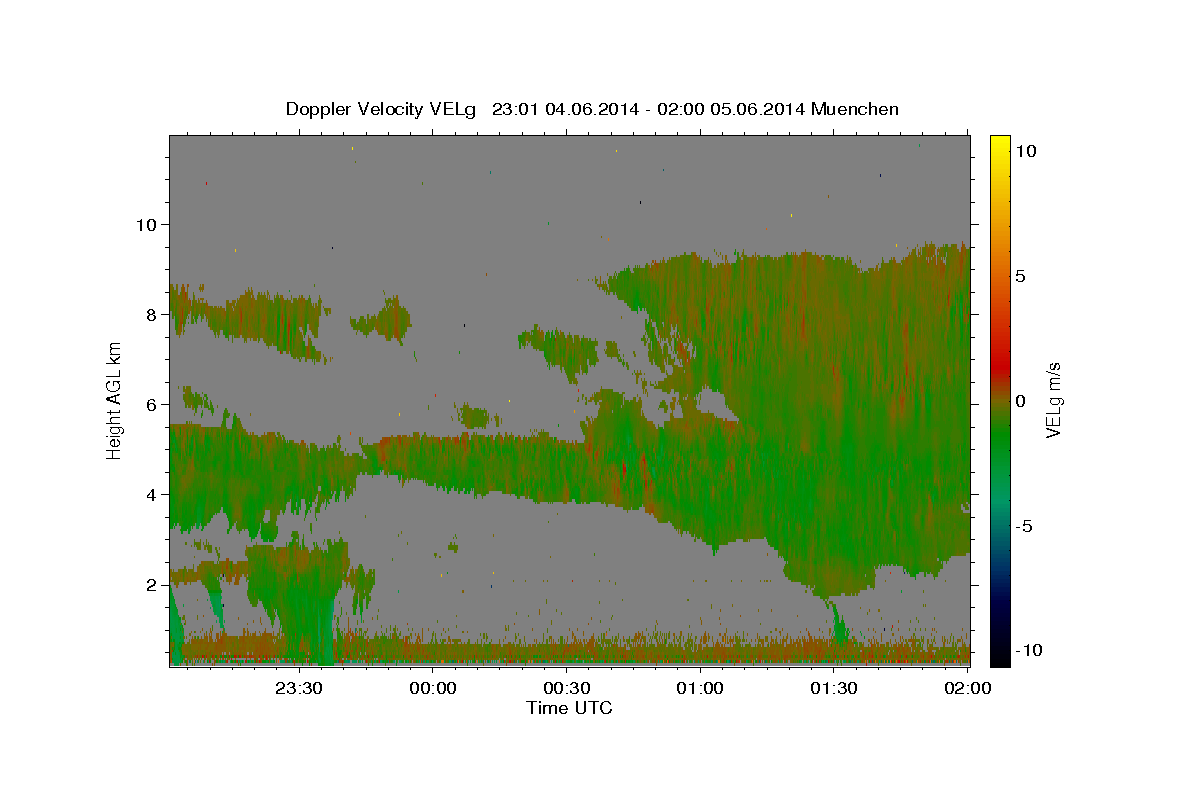Click the 02:00 time tick label
Screen dimensions: 1200x800
click(x=967, y=688)
